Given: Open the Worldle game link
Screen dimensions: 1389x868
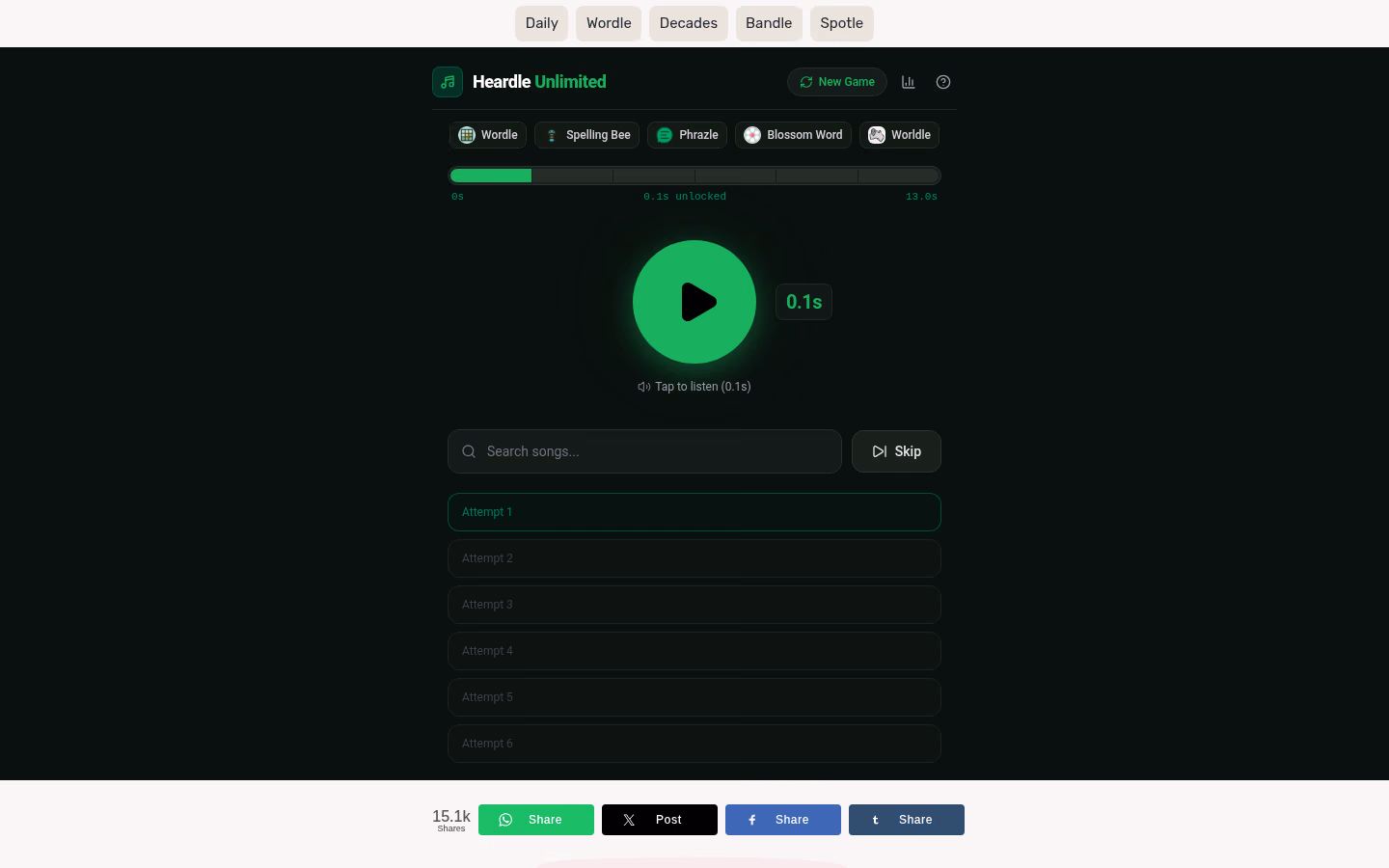Looking at the screenshot, I should pyautogui.click(x=900, y=135).
